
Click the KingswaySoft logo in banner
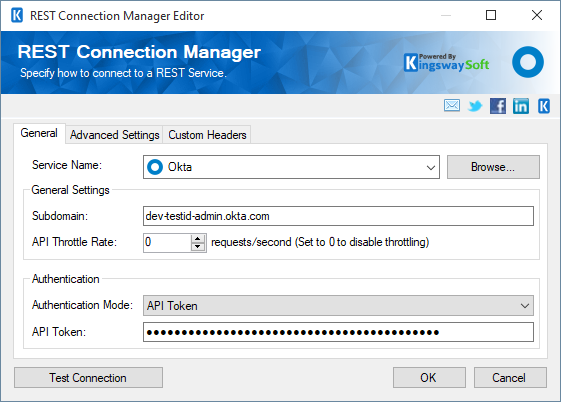pyautogui.click(x=447, y=63)
